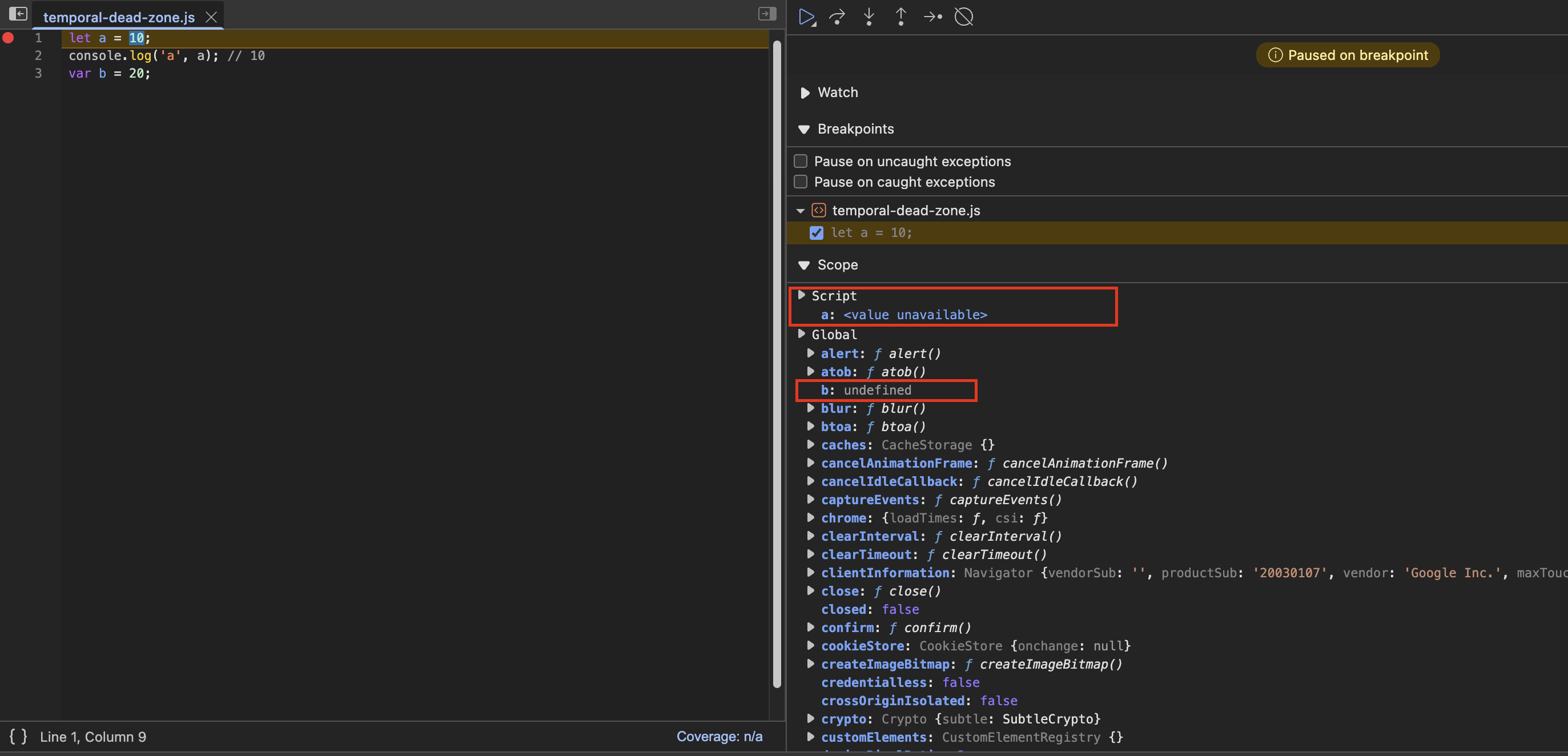Toggle the Global scope group

point(802,333)
